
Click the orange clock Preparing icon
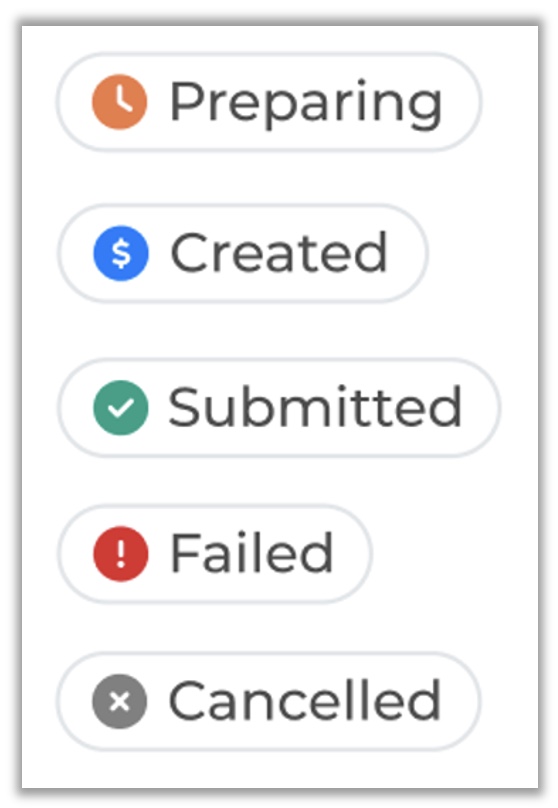120,102
